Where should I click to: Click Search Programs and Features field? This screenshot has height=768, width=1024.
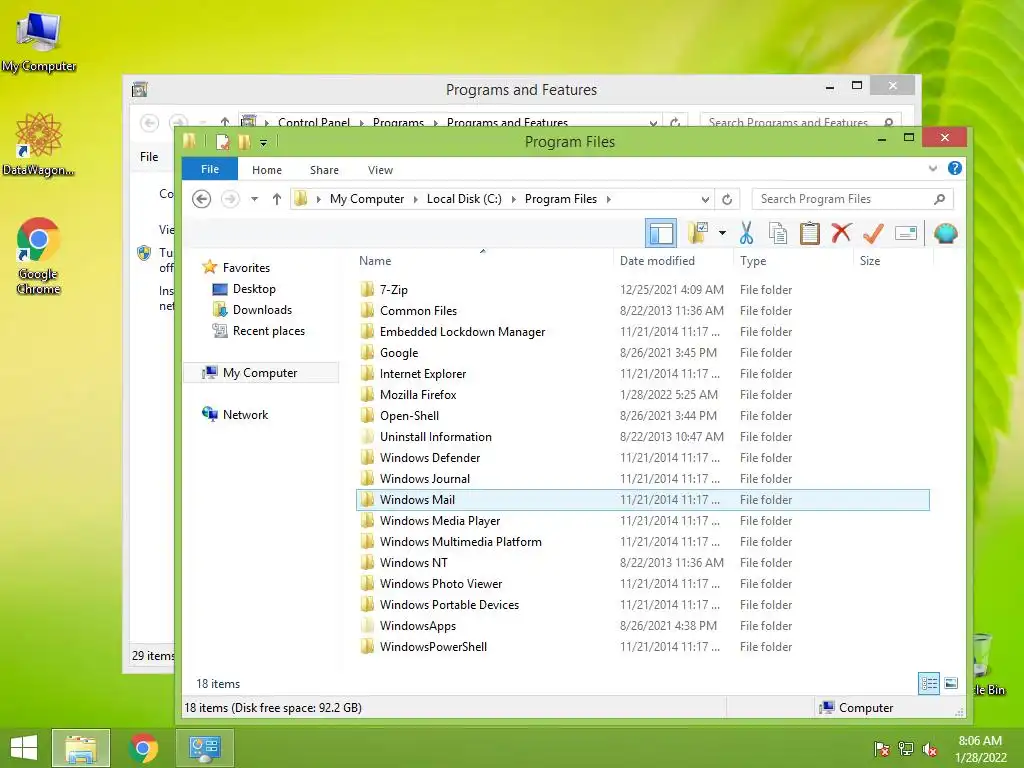tap(801, 121)
